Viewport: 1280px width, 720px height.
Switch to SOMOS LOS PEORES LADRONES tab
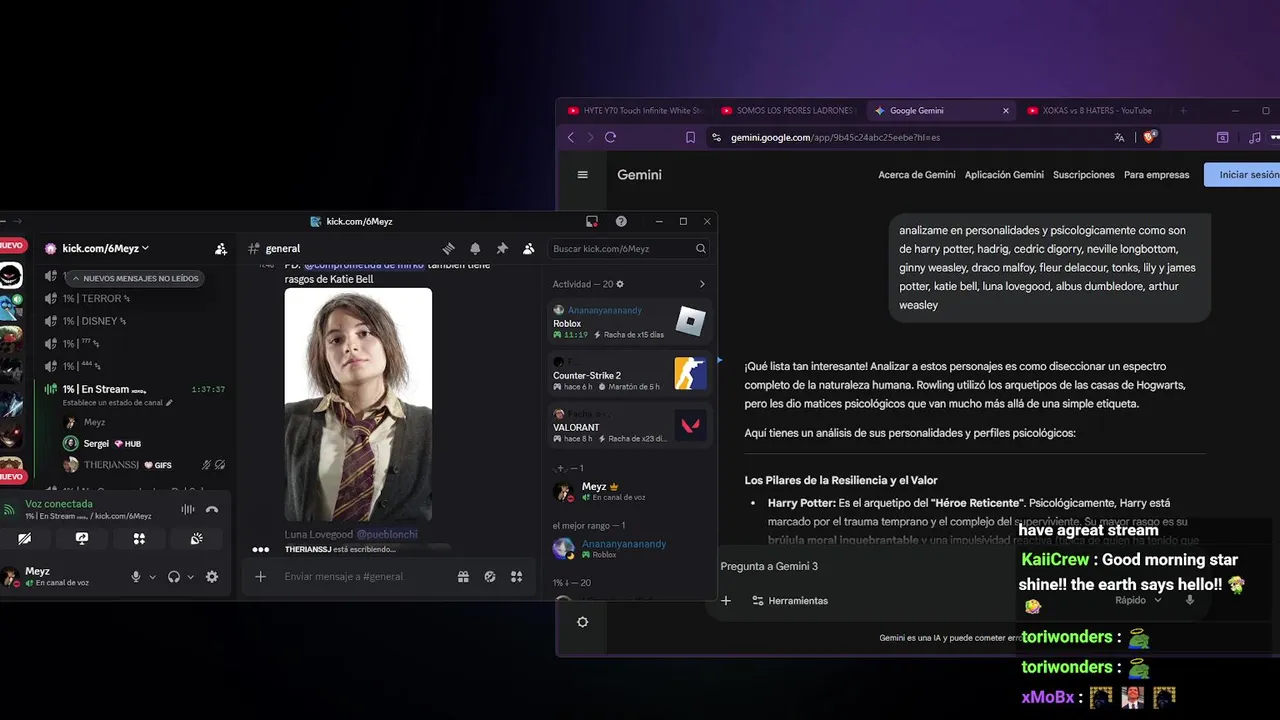tap(789, 111)
